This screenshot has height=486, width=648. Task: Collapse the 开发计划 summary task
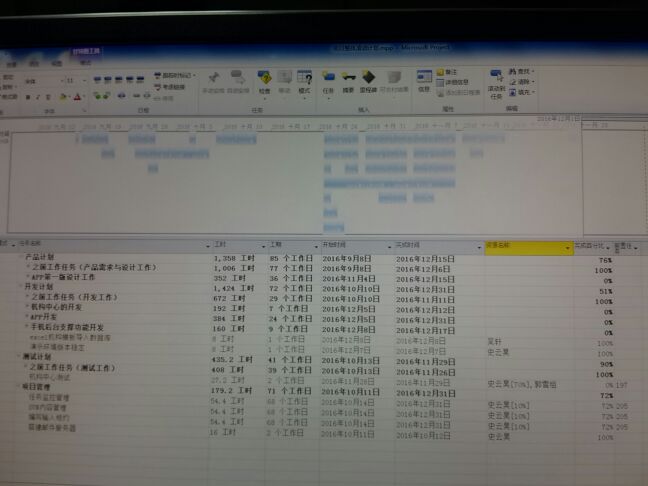23,286
